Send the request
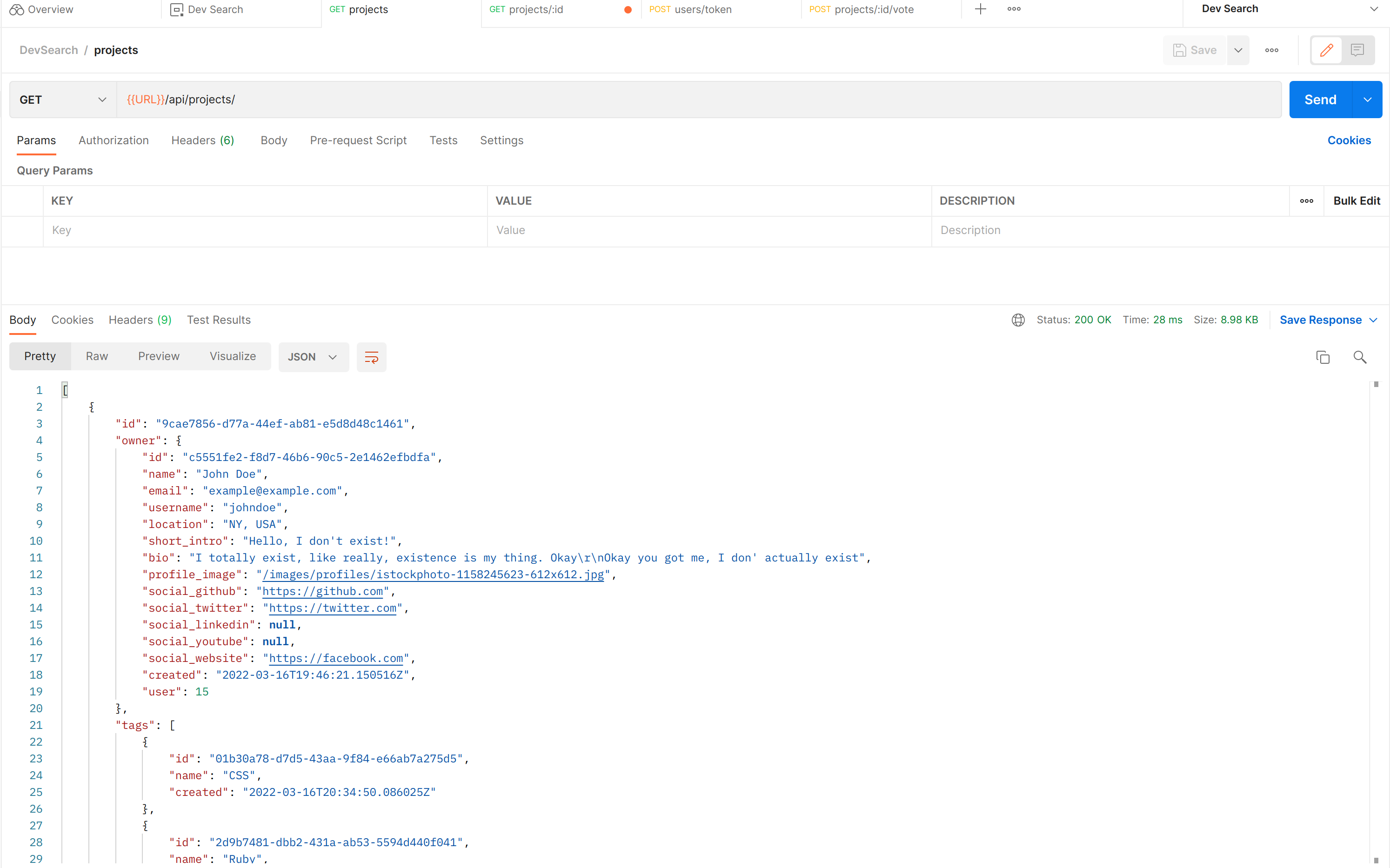The height and width of the screenshot is (868, 1390). pos(1321,100)
